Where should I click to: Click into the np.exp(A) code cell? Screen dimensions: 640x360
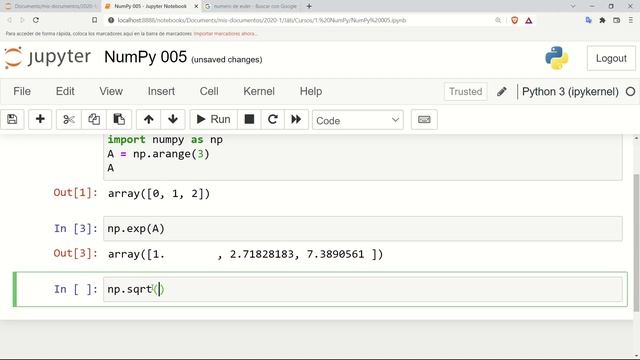pos(362,229)
